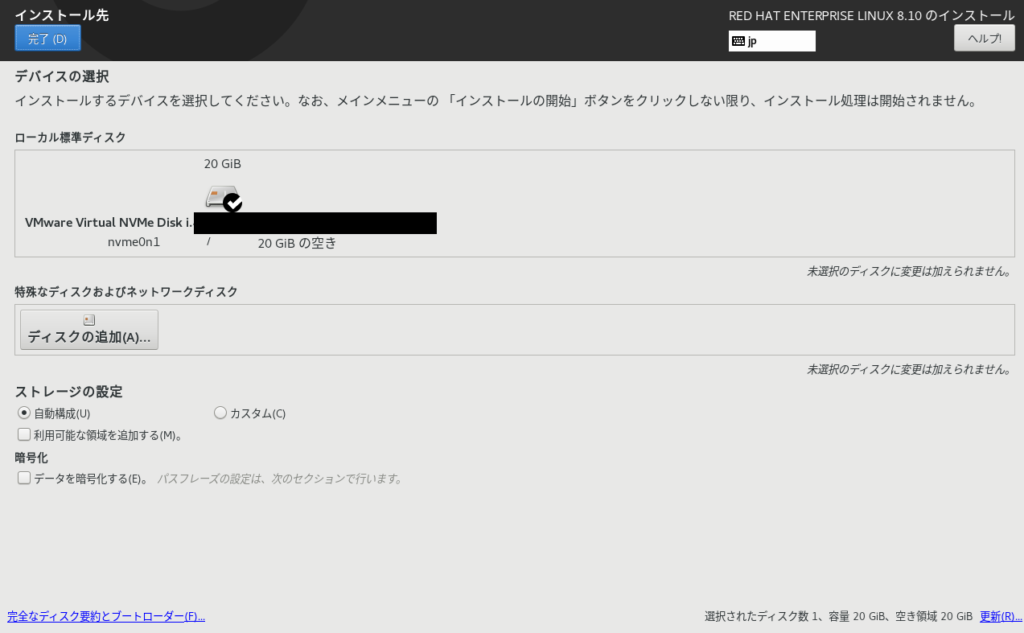Toggle データを暗号化する(E) checkbox

24,478
